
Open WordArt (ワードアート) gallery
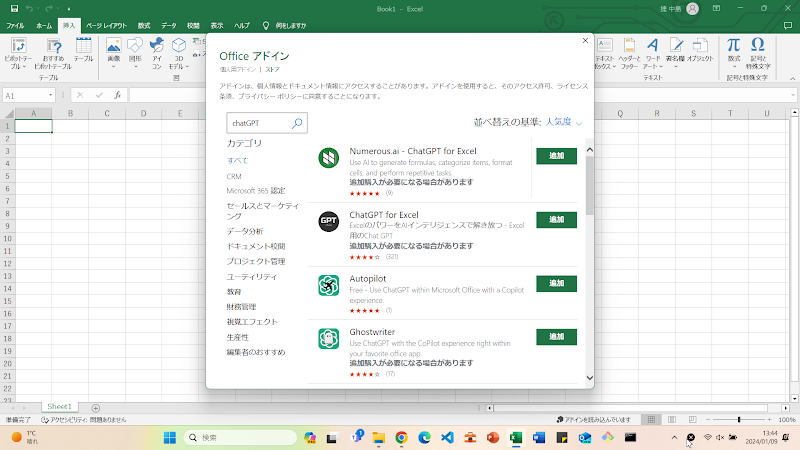click(653, 53)
